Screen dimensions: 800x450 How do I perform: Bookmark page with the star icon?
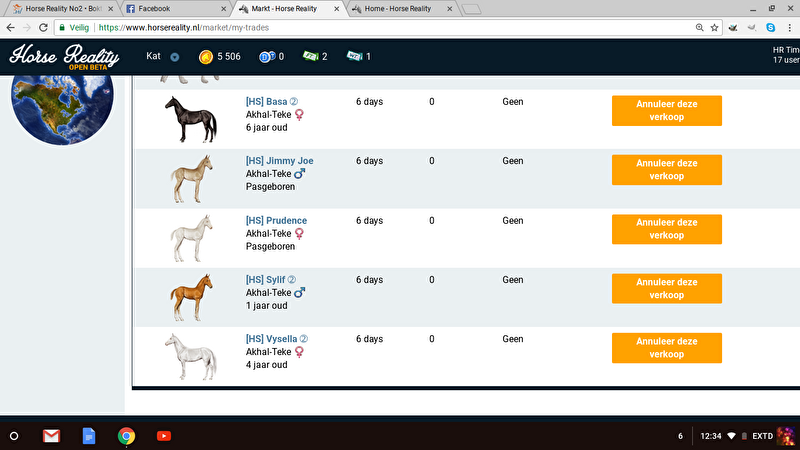714,27
